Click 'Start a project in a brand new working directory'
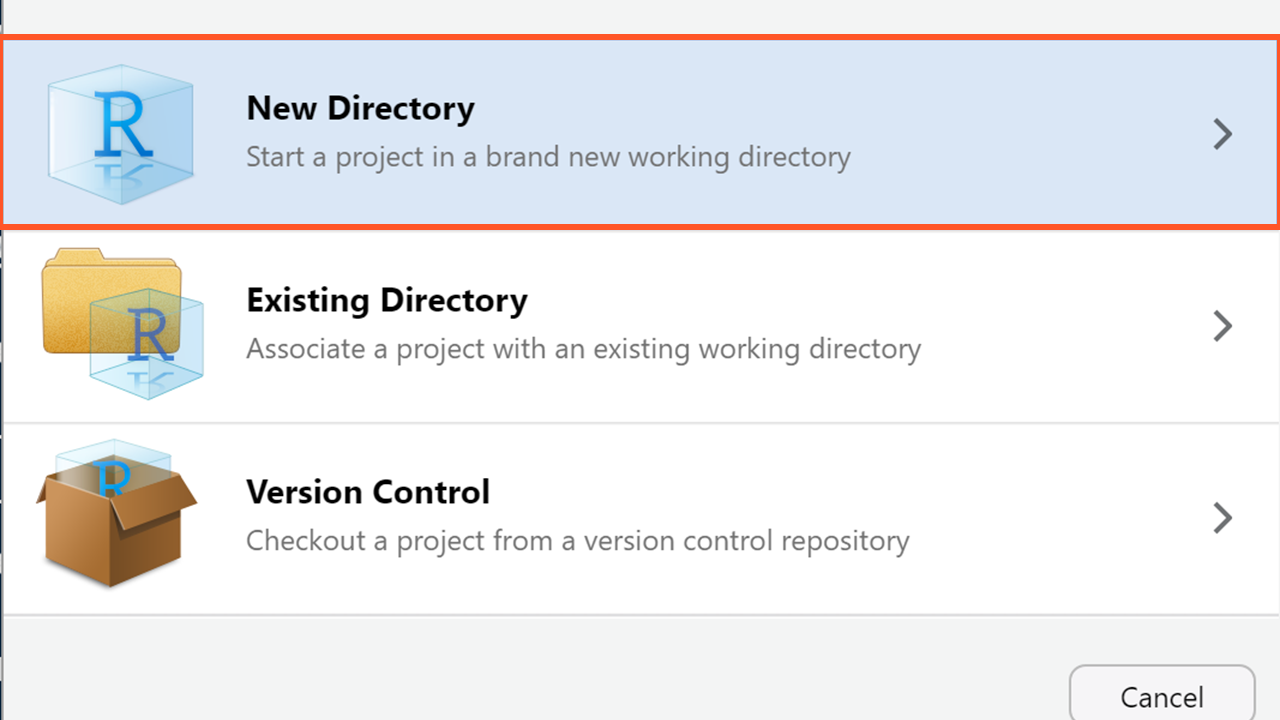 point(548,157)
